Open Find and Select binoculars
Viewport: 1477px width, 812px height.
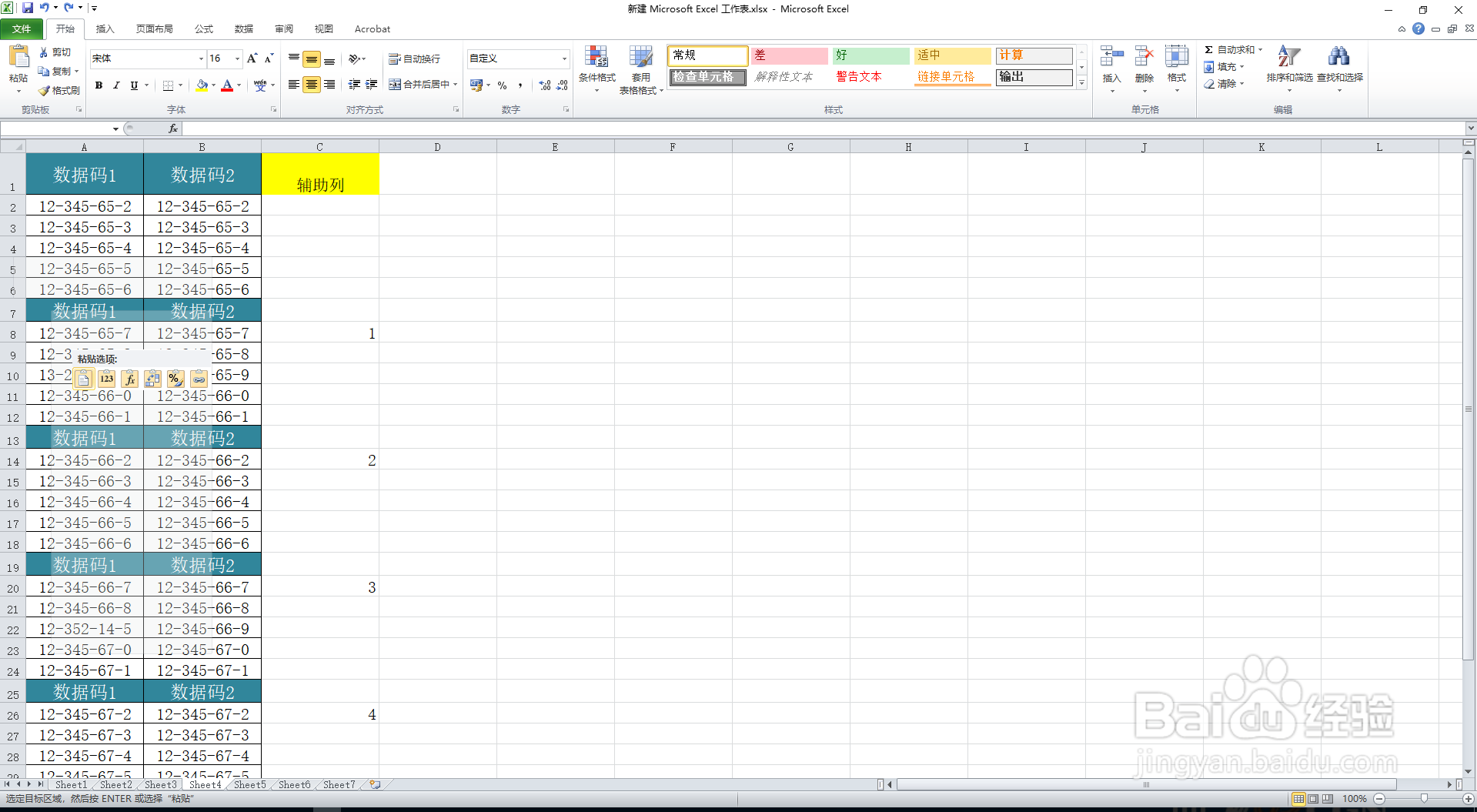pyautogui.click(x=1339, y=68)
